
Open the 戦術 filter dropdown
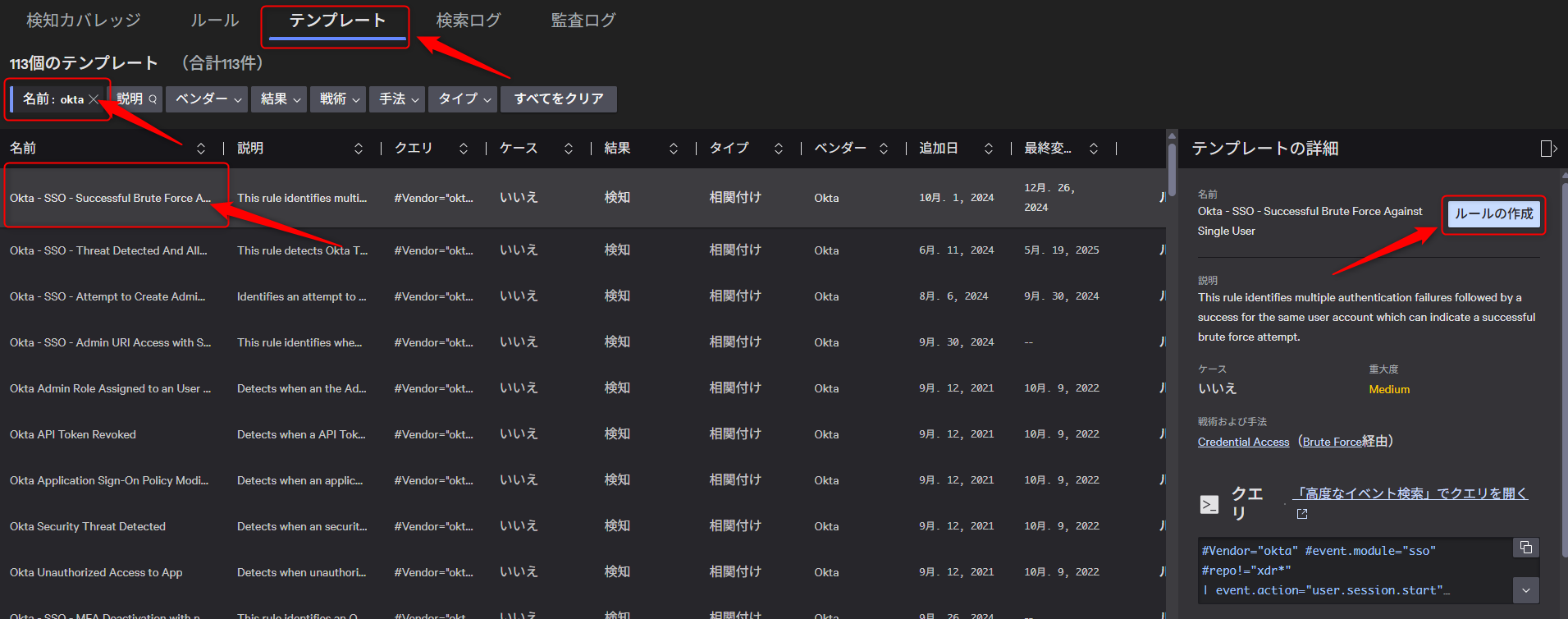(x=338, y=99)
